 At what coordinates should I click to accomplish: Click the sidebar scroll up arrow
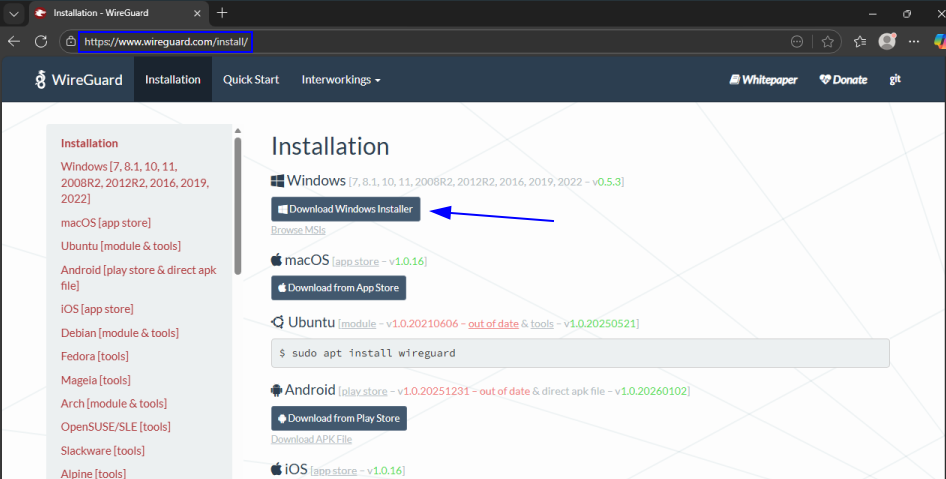click(x=238, y=130)
